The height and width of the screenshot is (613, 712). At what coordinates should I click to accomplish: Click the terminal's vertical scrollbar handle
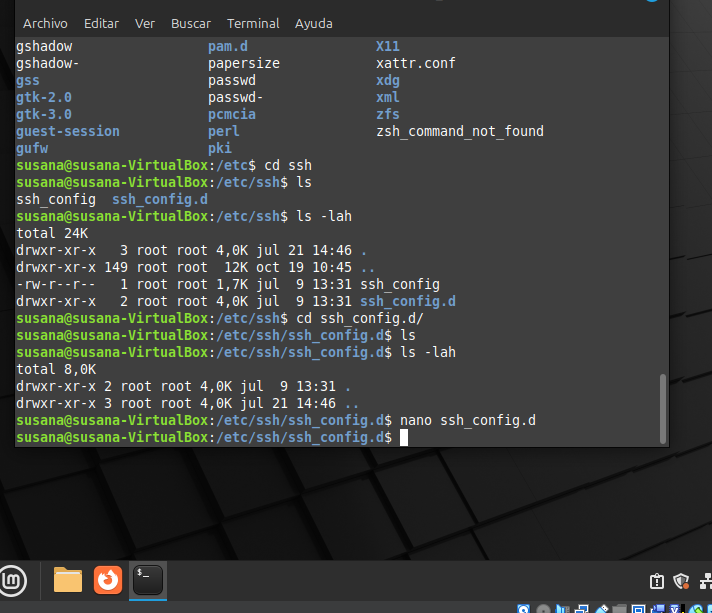point(663,409)
